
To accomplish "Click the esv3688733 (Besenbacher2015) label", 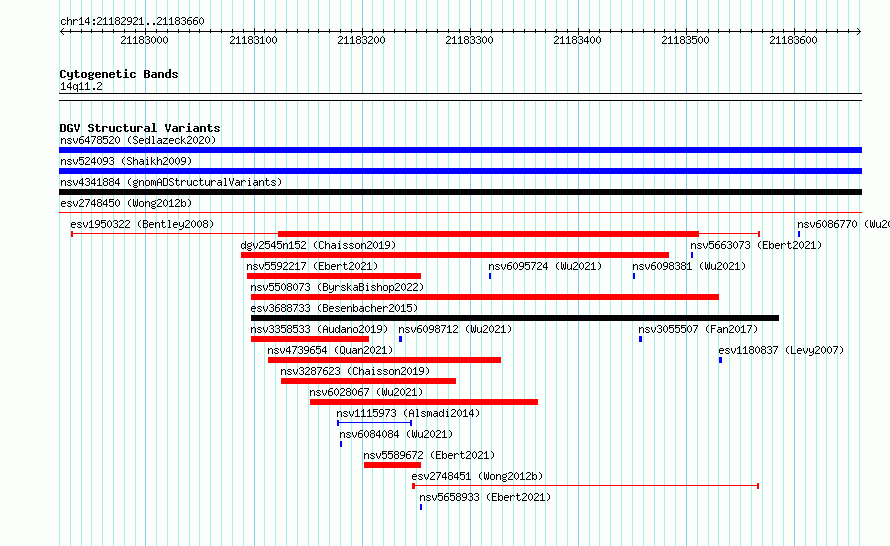I will 334,308.
